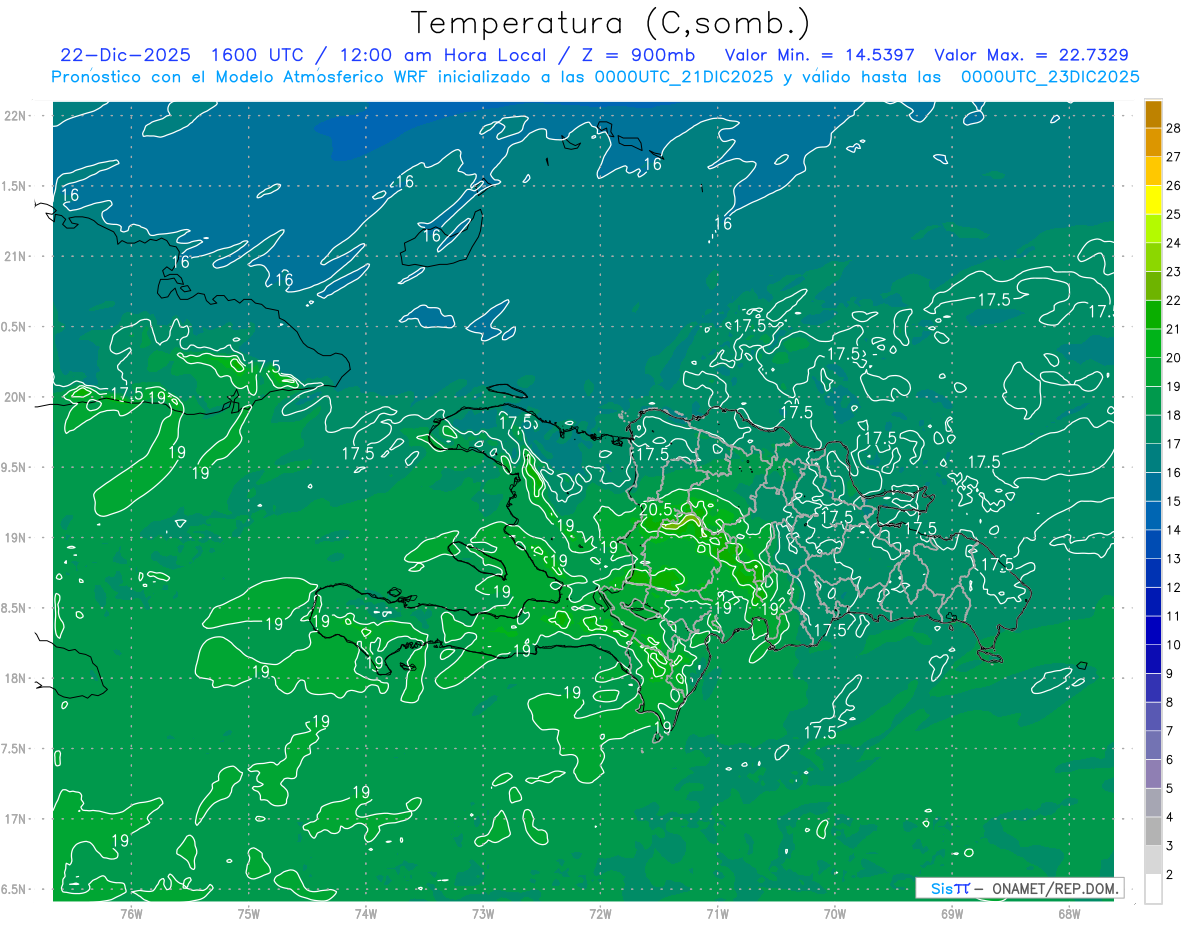Image resolution: width=1200 pixels, height=927 pixels.
Task: Pick the green swatch between 20 and 21
Action: pos(1153,343)
